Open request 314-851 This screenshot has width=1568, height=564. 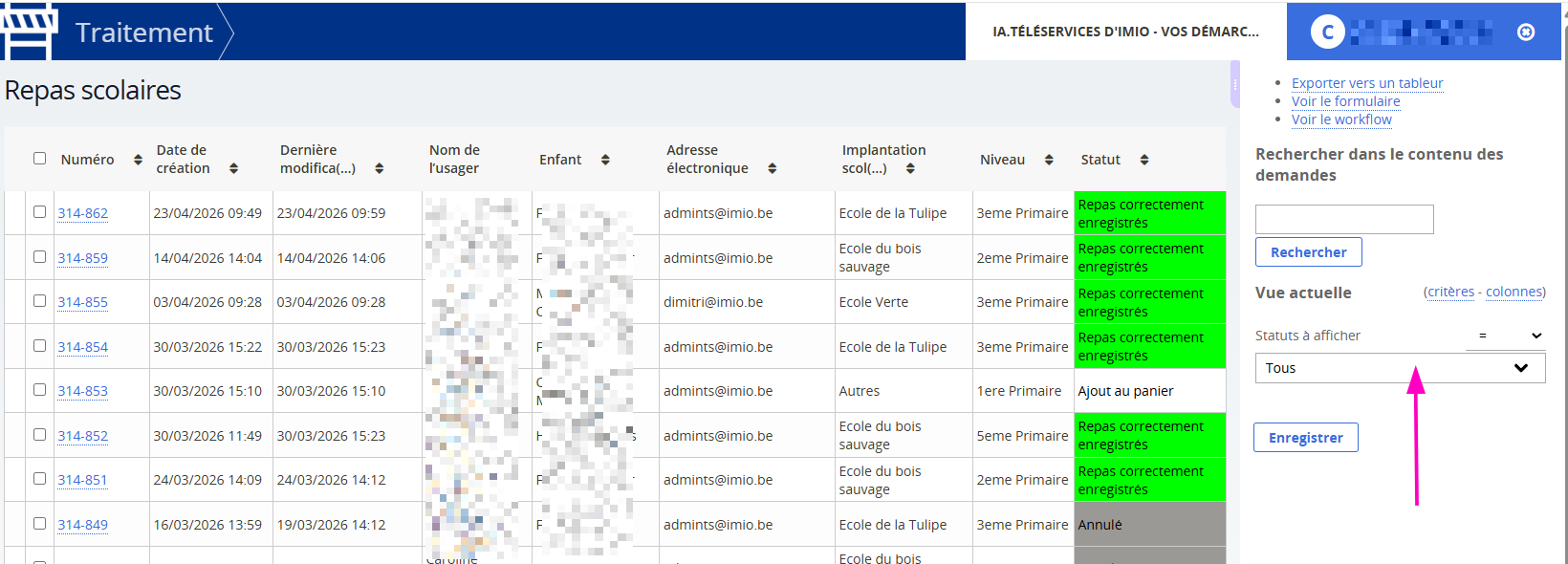point(82,480)
